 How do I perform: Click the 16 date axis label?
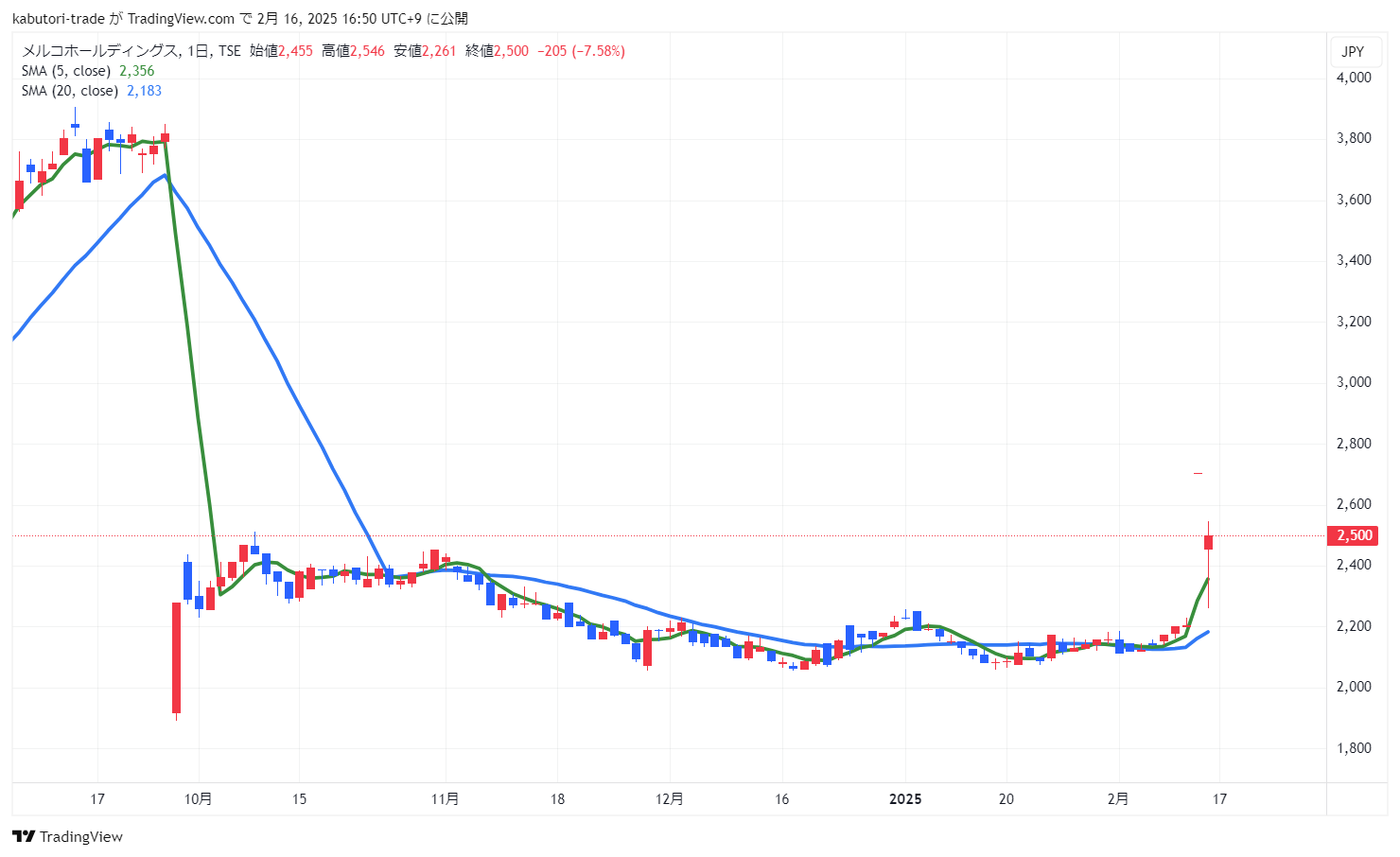(781, 799)
